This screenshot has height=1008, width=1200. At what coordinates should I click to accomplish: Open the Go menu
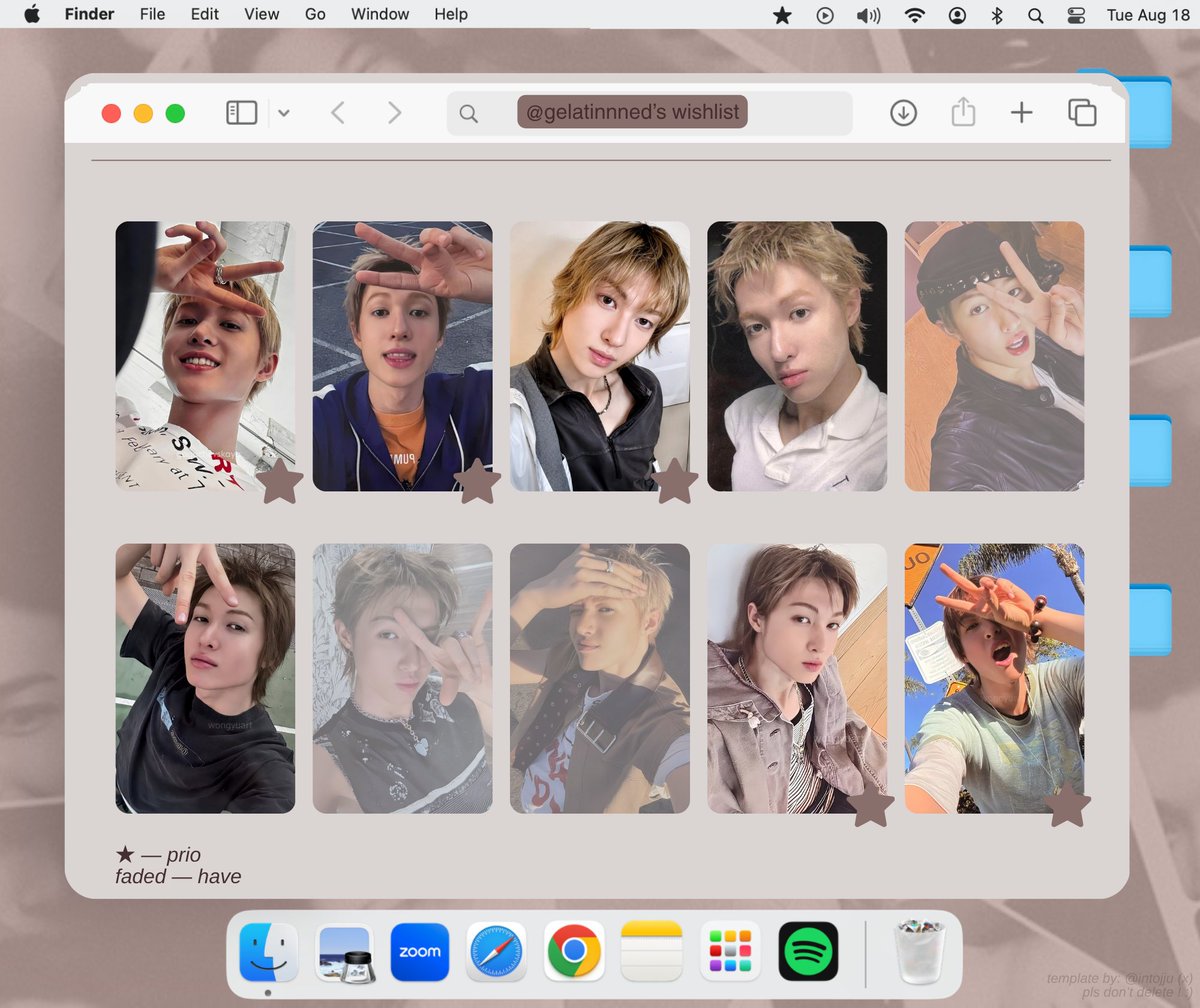tap(315, 14)
